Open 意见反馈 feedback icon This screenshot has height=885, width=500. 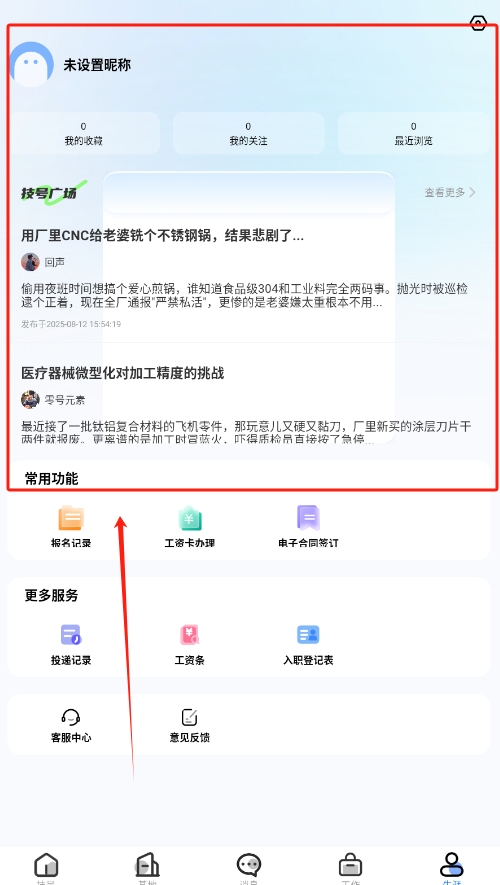(190, 717)
